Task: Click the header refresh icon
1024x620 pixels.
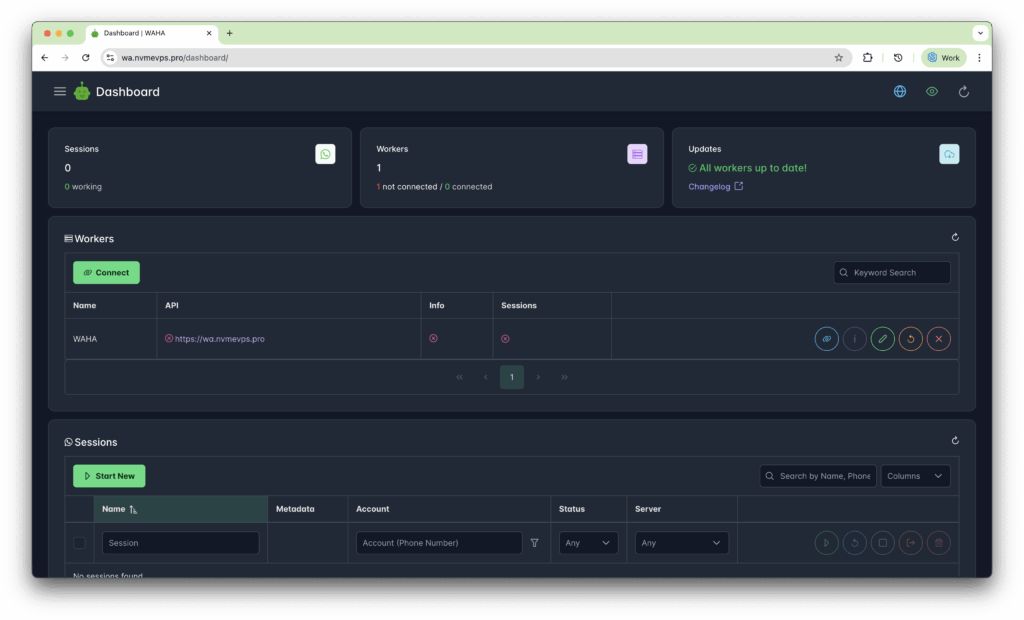Action: click(x=964, y=92)
